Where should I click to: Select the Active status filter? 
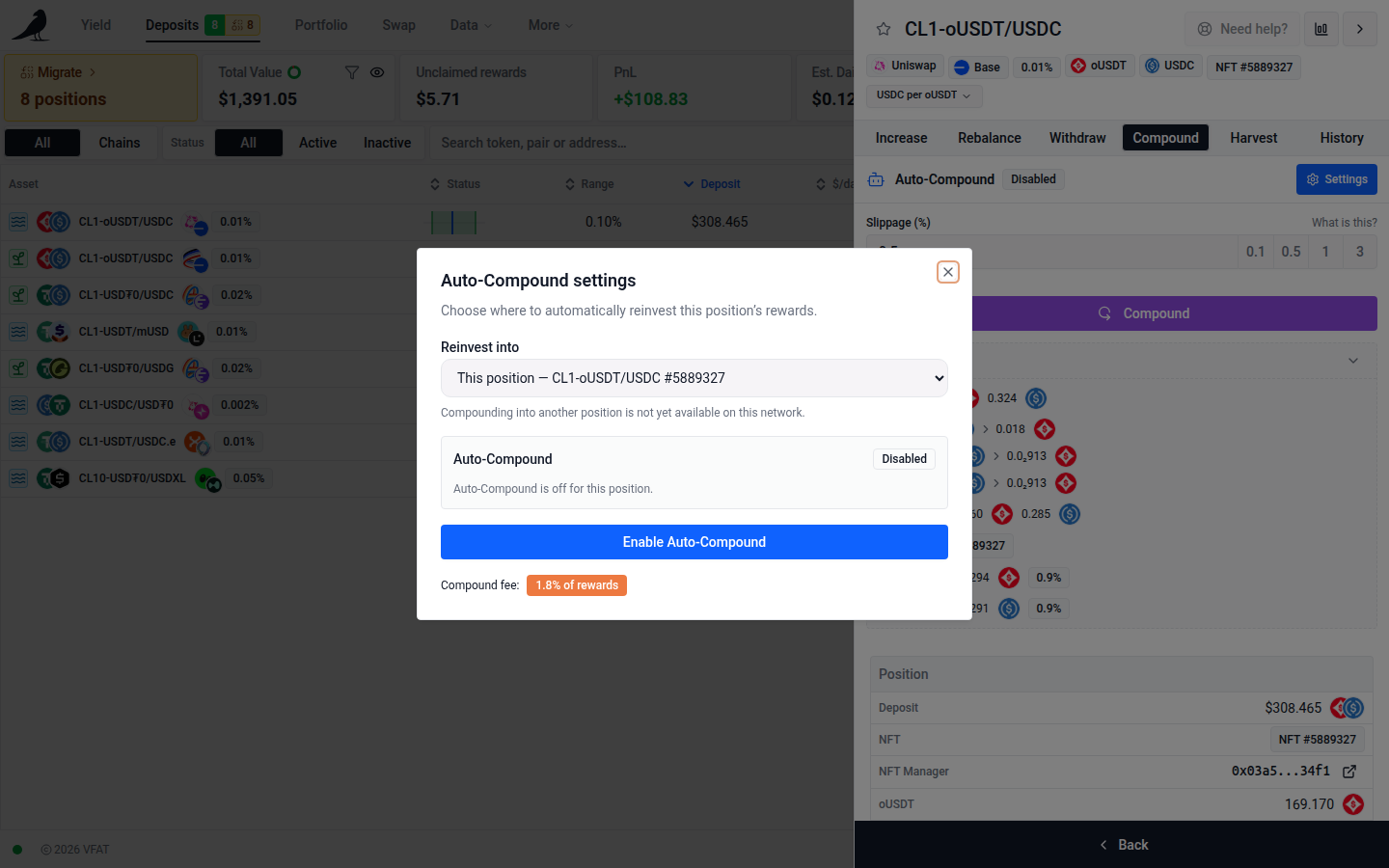click(317, 143)
